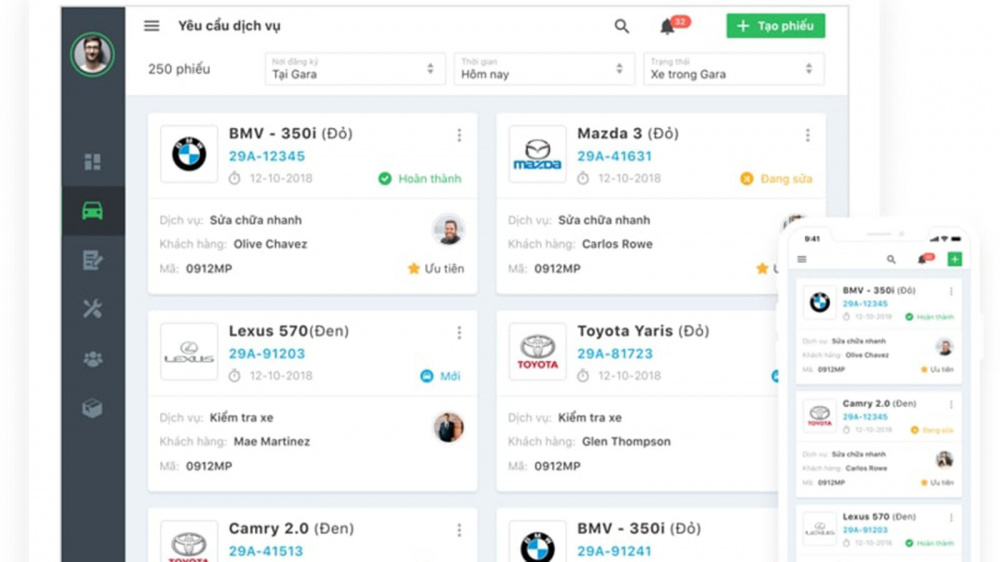Open the edit form icon in sidebar
Image resolution: width=1000 pixels, height=562 pixels.
pyautogui.click(x=92, y=260)
